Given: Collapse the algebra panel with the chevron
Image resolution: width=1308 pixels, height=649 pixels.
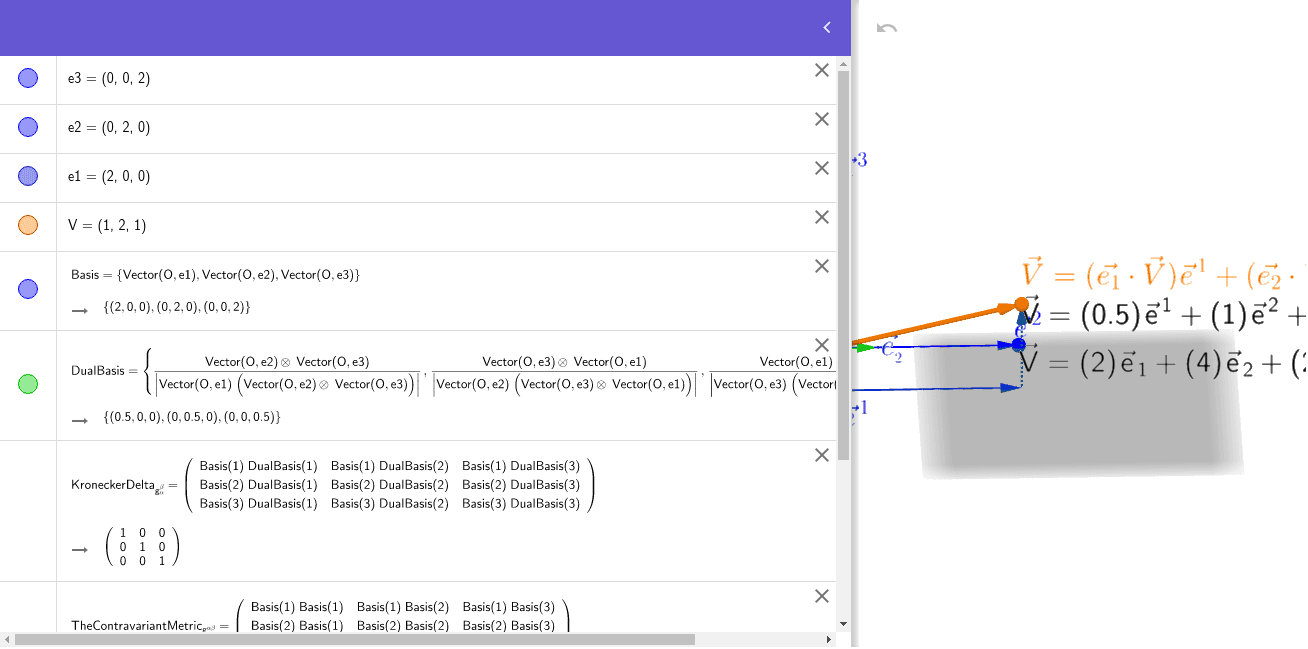Looking at the screenshot, I should (x=826, y=27).
